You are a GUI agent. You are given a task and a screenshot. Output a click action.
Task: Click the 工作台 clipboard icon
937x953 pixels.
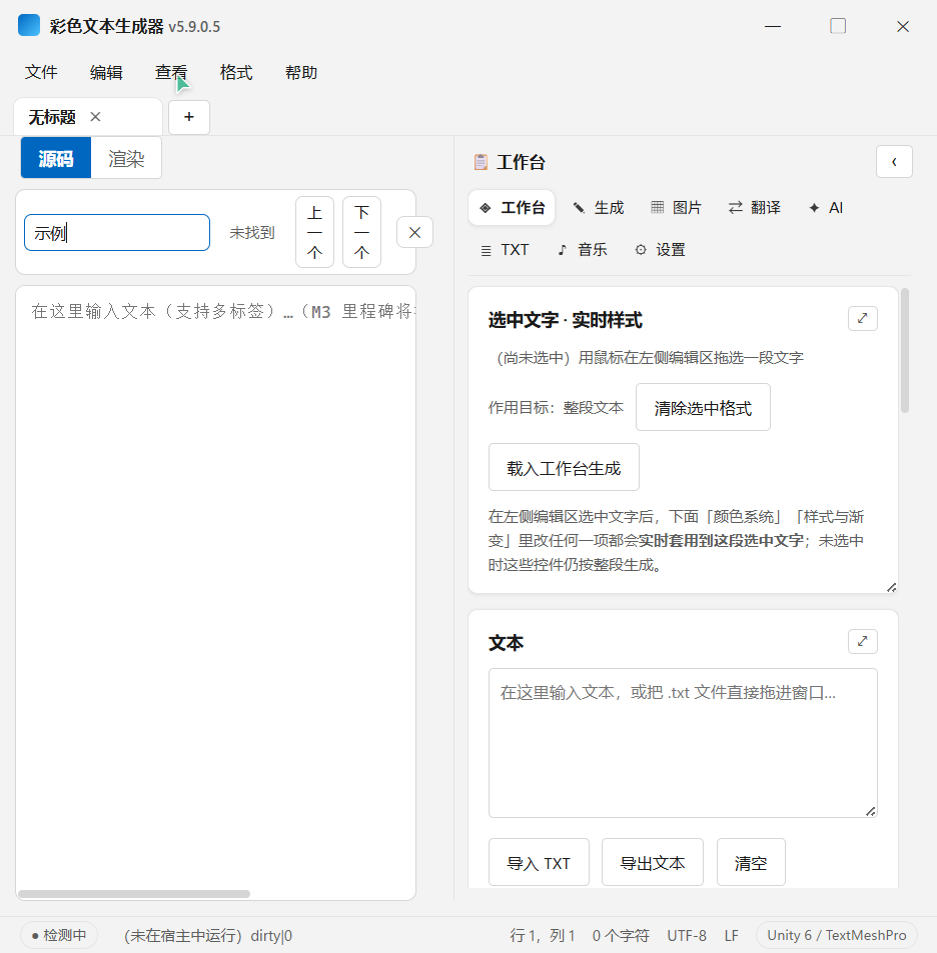click(481, 162)
